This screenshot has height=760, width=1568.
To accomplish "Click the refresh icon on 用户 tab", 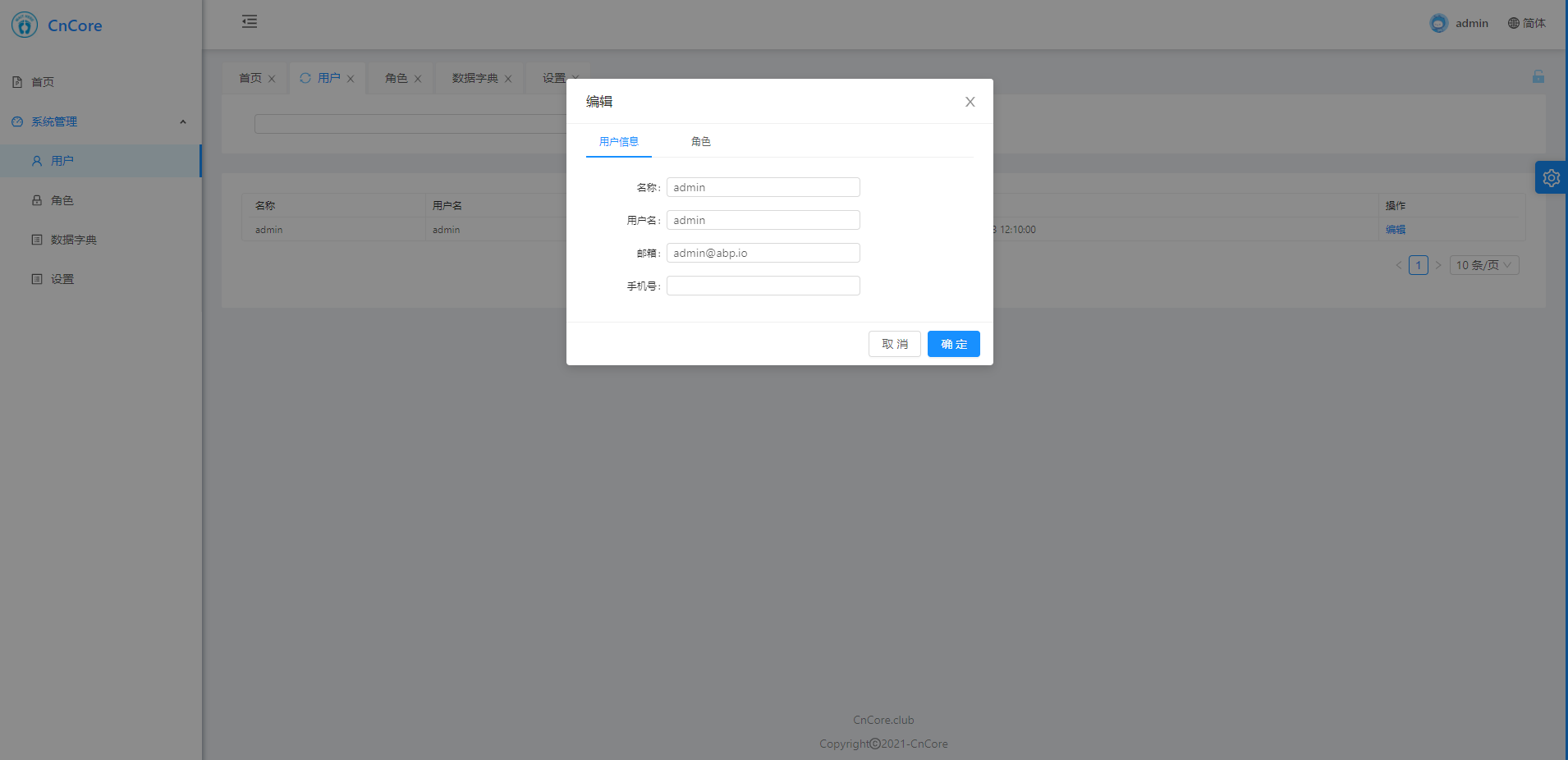I will tap(305, 78).
